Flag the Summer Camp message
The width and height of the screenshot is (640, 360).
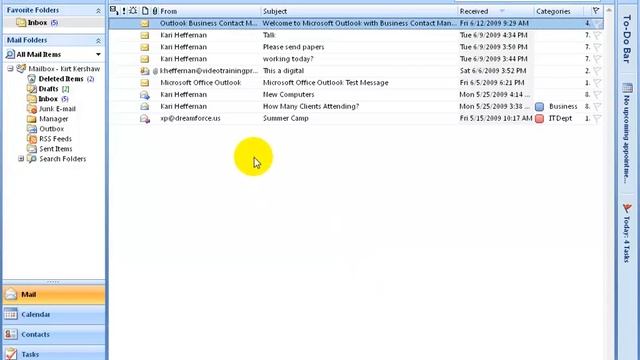597,118
